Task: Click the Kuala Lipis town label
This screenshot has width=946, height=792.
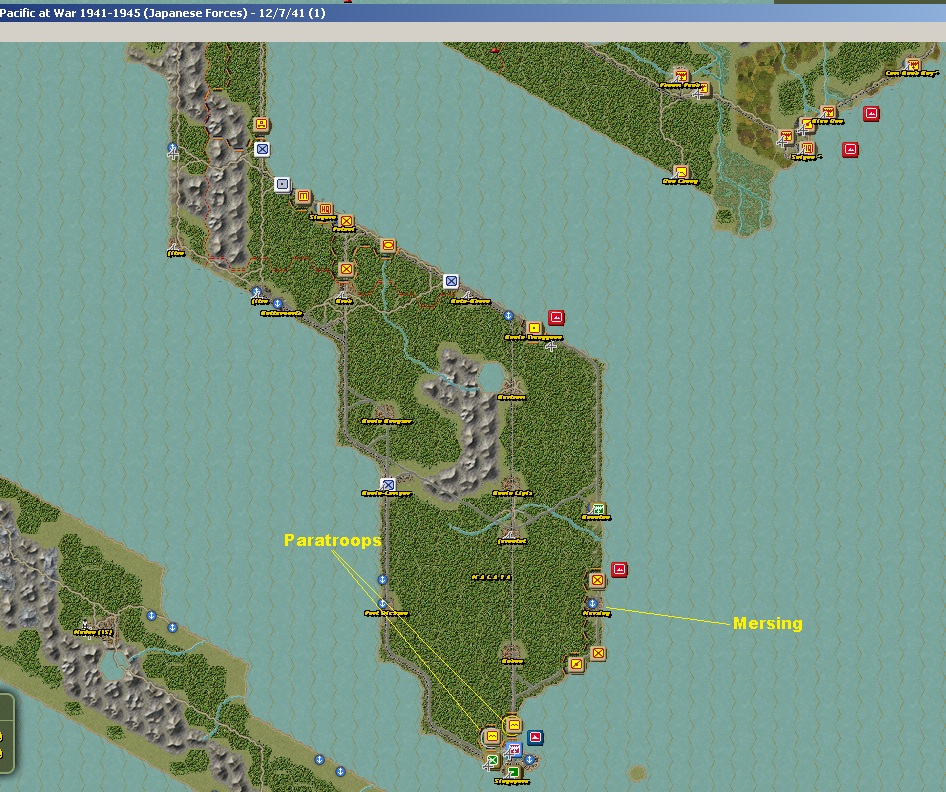Action: pyautogui.click(x=513, y=493)
